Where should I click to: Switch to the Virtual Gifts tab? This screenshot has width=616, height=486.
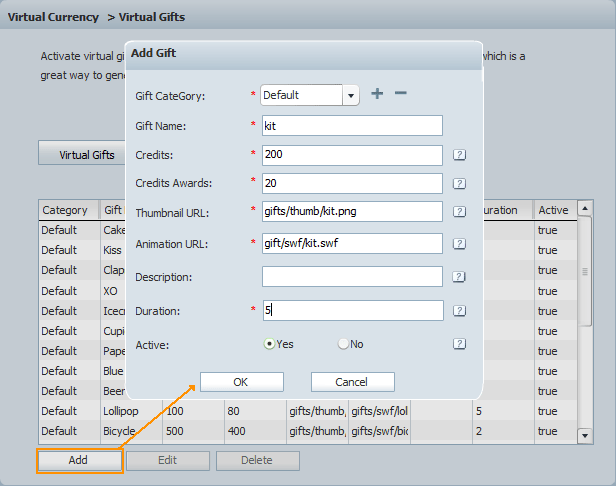coord(87,155)
